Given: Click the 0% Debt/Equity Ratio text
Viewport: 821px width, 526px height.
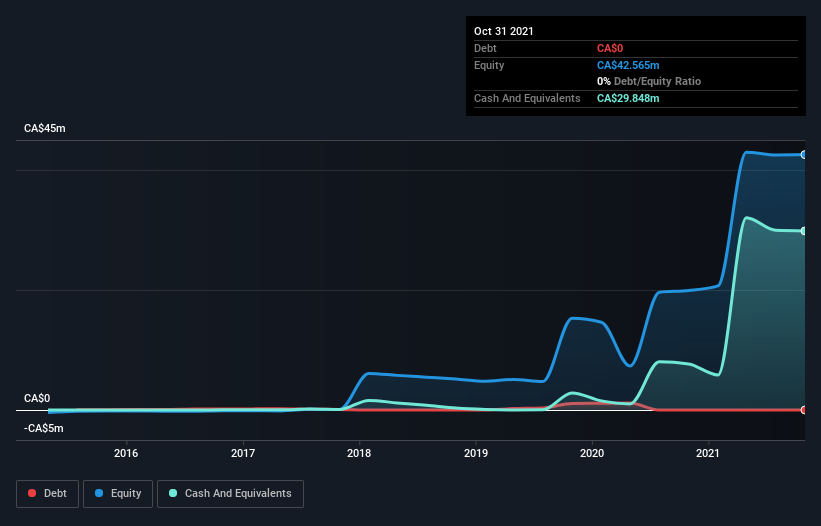Looking at the screenshot, I should point(649,81).
